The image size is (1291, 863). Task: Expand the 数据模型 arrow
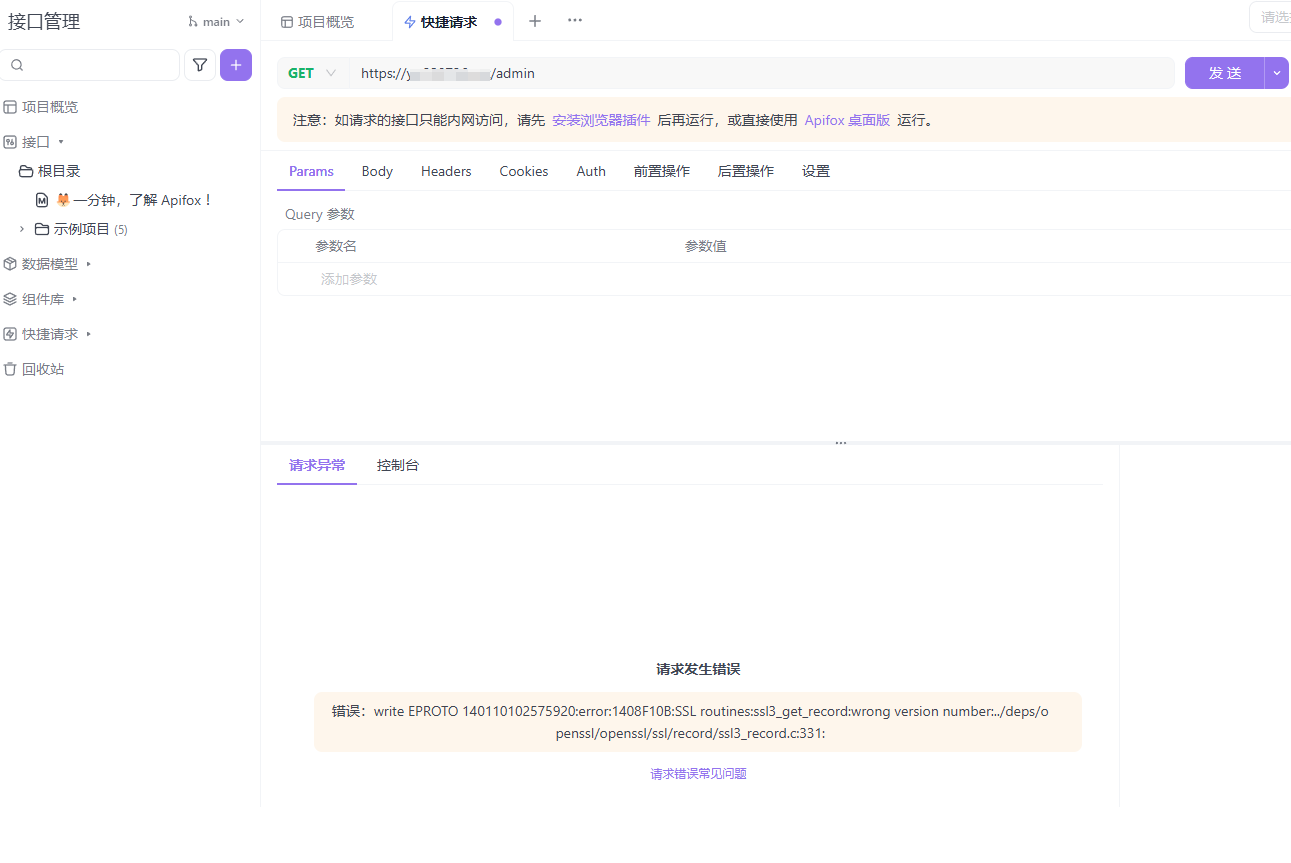tap(88, 264)
